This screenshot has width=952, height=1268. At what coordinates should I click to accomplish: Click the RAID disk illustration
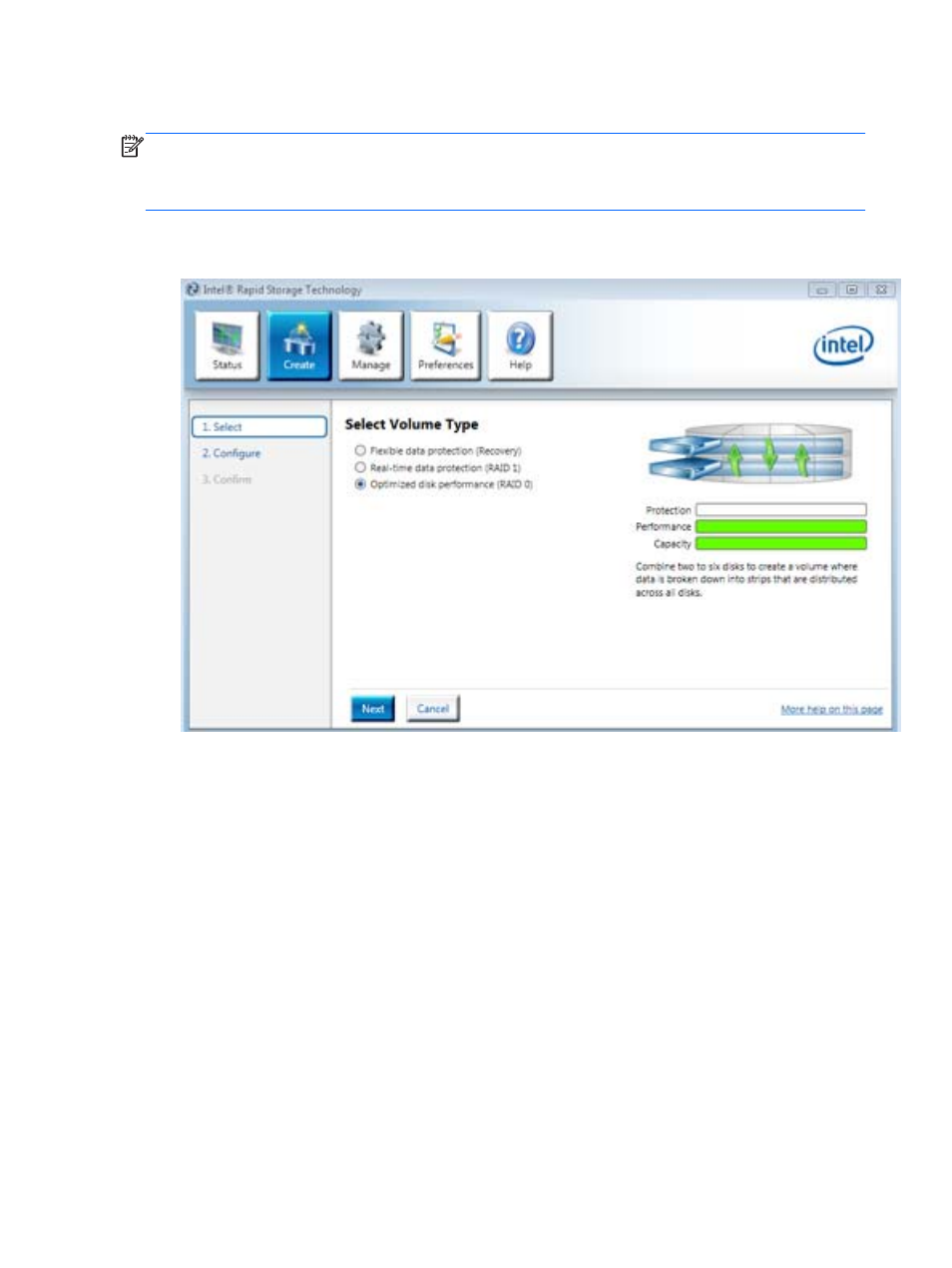[x=750, y=453]
